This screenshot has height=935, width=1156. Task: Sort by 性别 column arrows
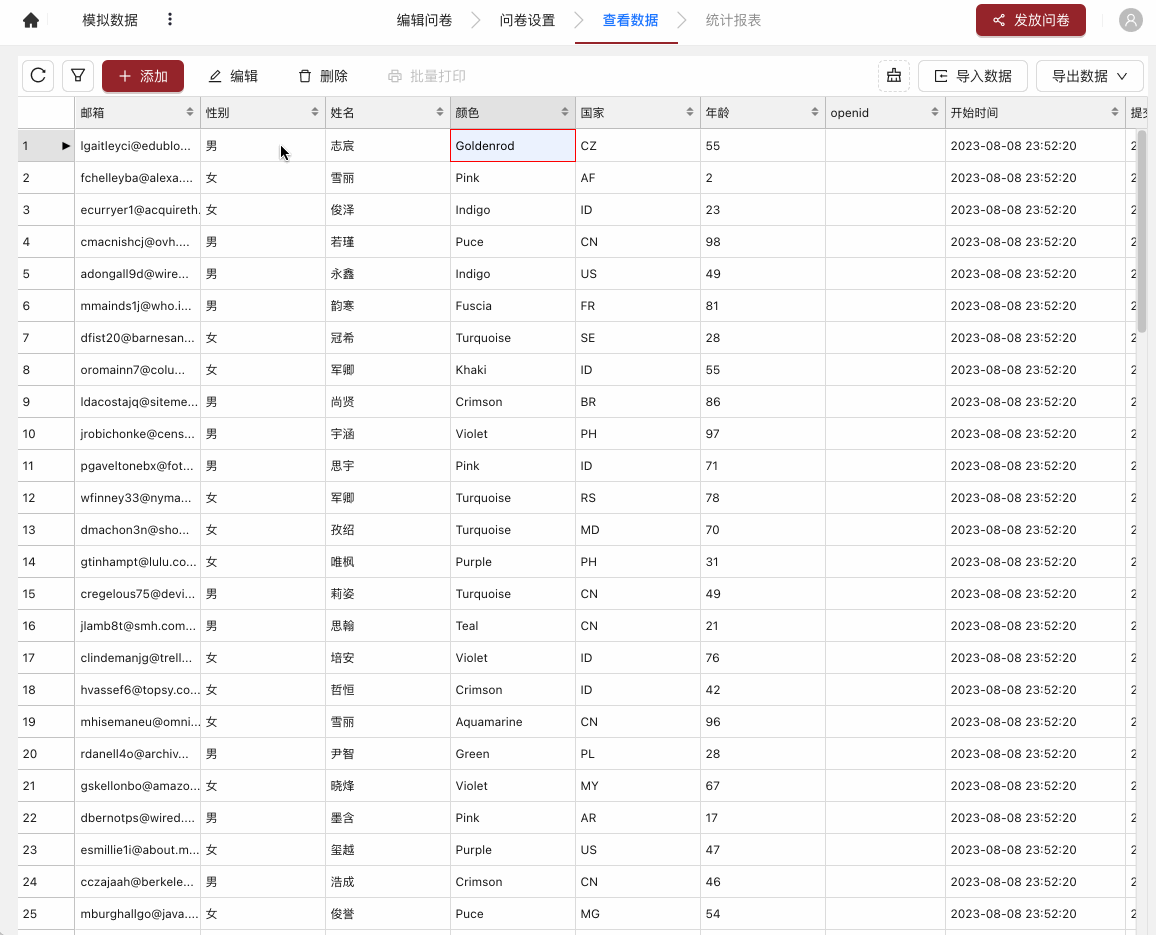[x=315, y=112]
